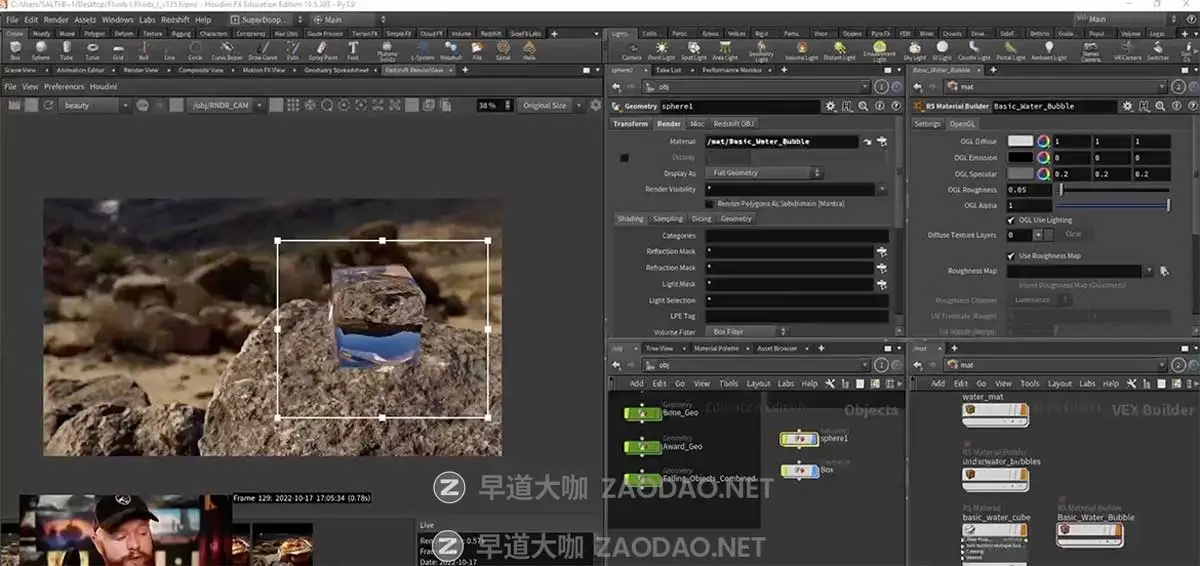The height and width of the screenshot is (566, 1200).
Task: Select the Box shelf tool
Action: (x=14, y=50)
